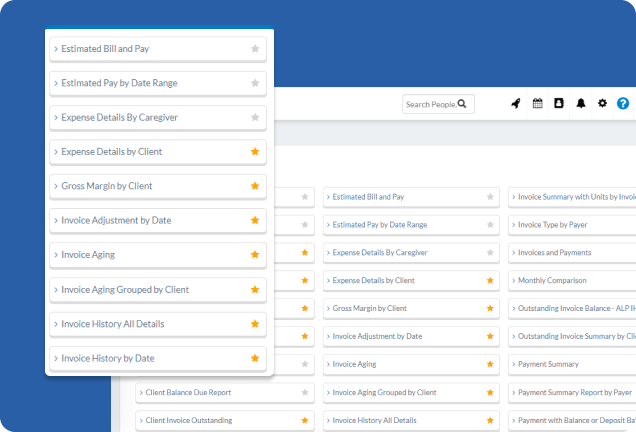Image resolution: width=636 pixels, height=432 pixels.
Task: Expand Invoice Aging chevron in popup
Action: [x=56, y=255]
